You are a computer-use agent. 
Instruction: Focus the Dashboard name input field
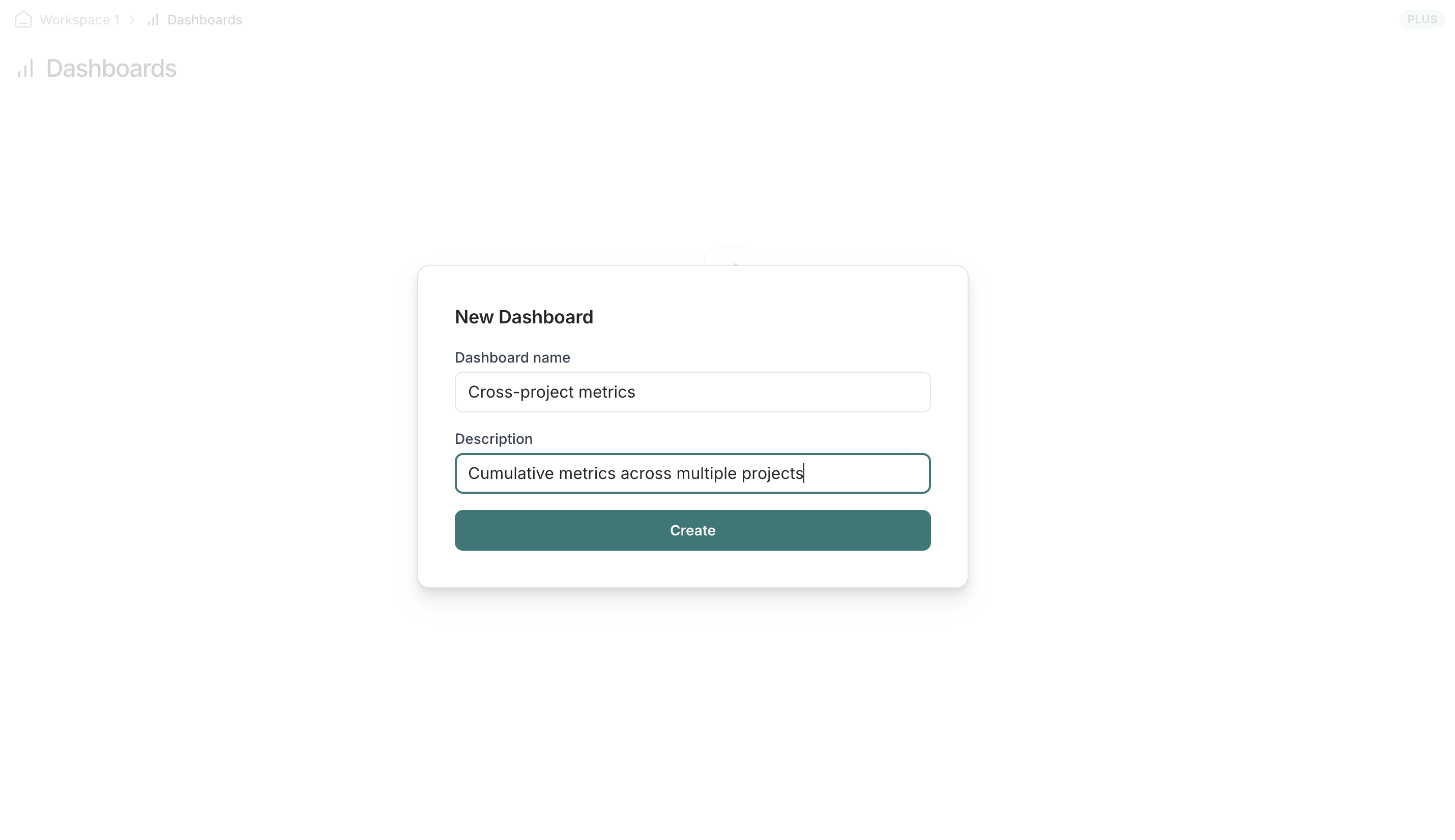[x=692, y=392]
